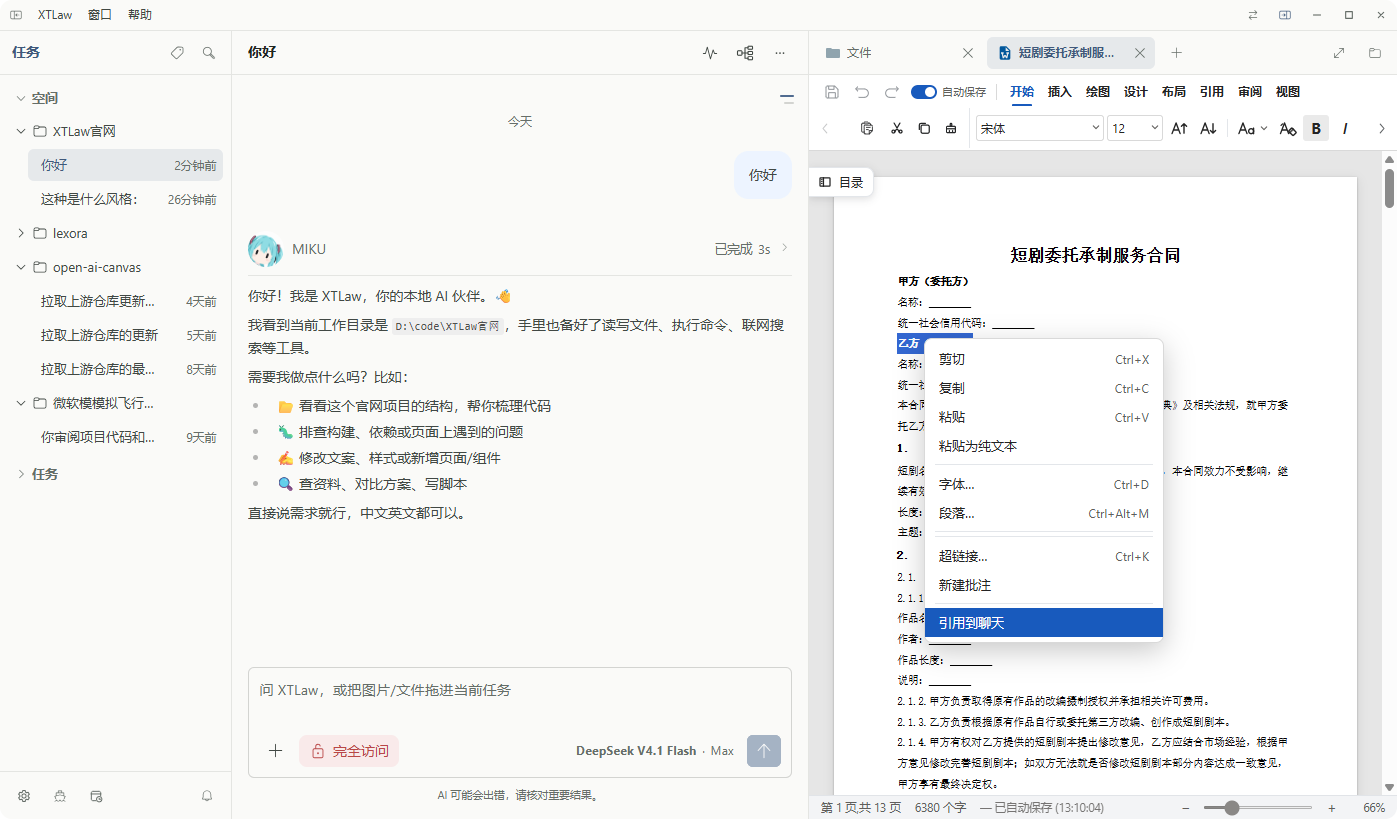Switch to the 插入 ribbon tab
Image resolution: width=1397 pixels, height=819 pixels.
point(1060,92)
